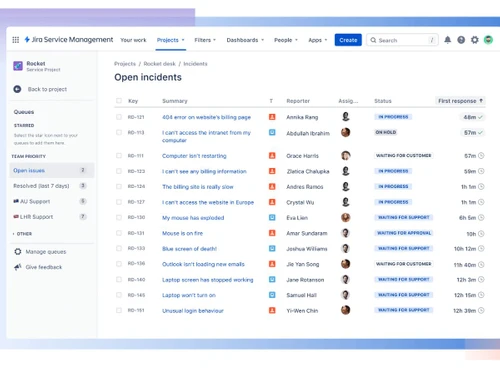Select Resolved (last 7 days) queue

tap(52, 186)
